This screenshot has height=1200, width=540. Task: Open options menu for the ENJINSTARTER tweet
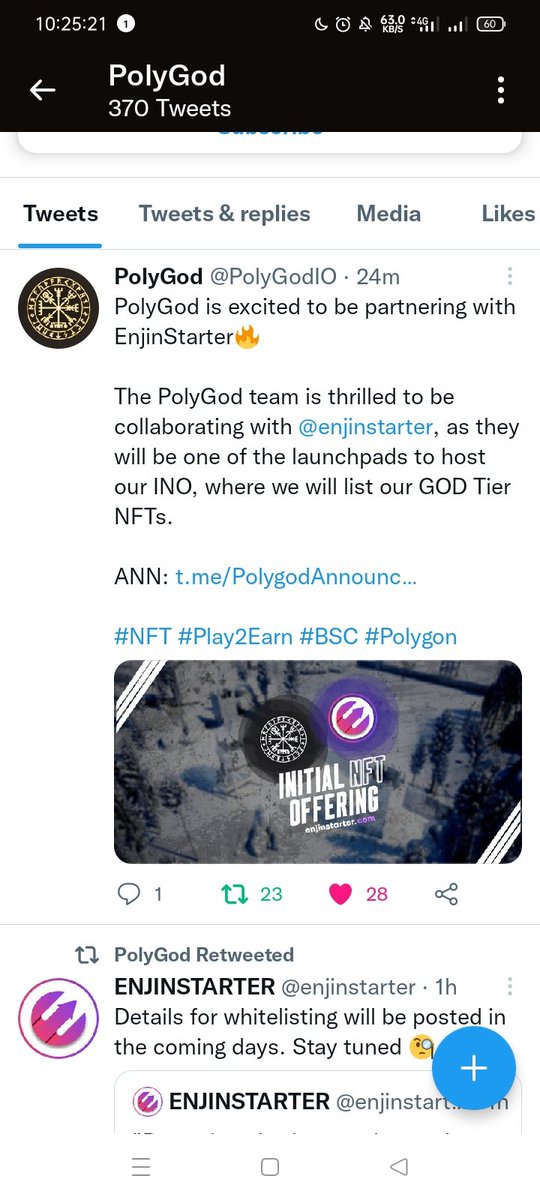pyautogui.click(x=510, y=986)
